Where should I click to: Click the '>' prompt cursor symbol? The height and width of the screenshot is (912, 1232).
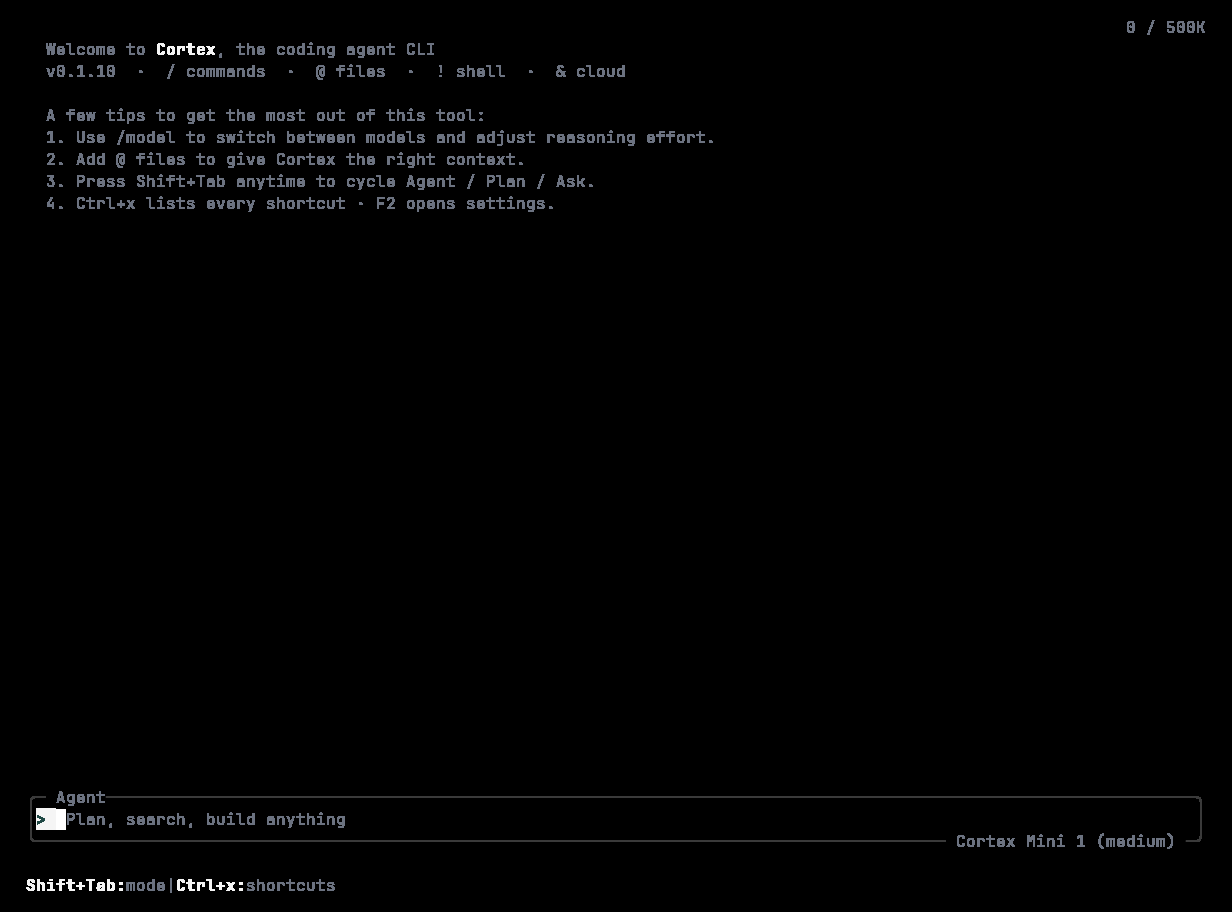41,819
